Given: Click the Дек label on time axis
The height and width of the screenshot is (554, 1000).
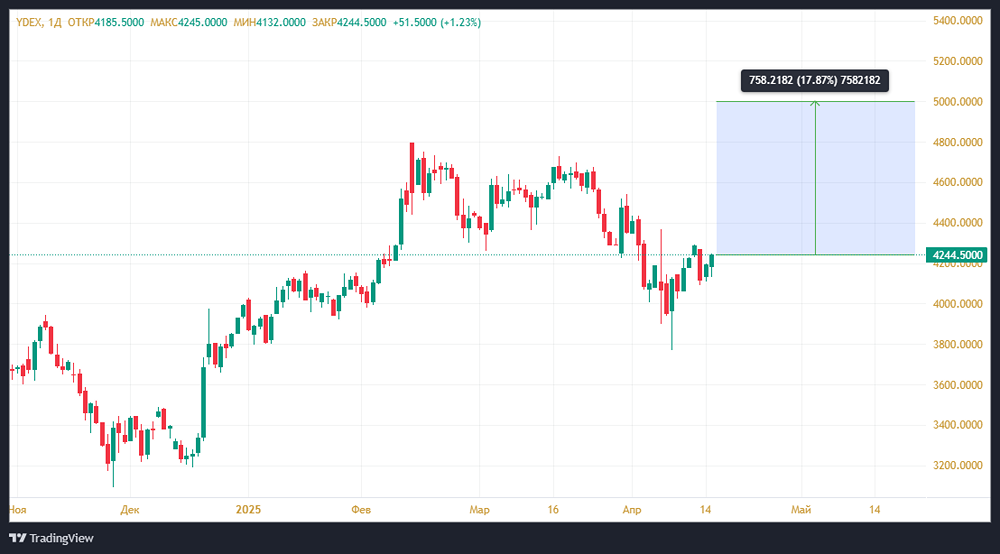Looking at the screenshot, I should [129, 510].
